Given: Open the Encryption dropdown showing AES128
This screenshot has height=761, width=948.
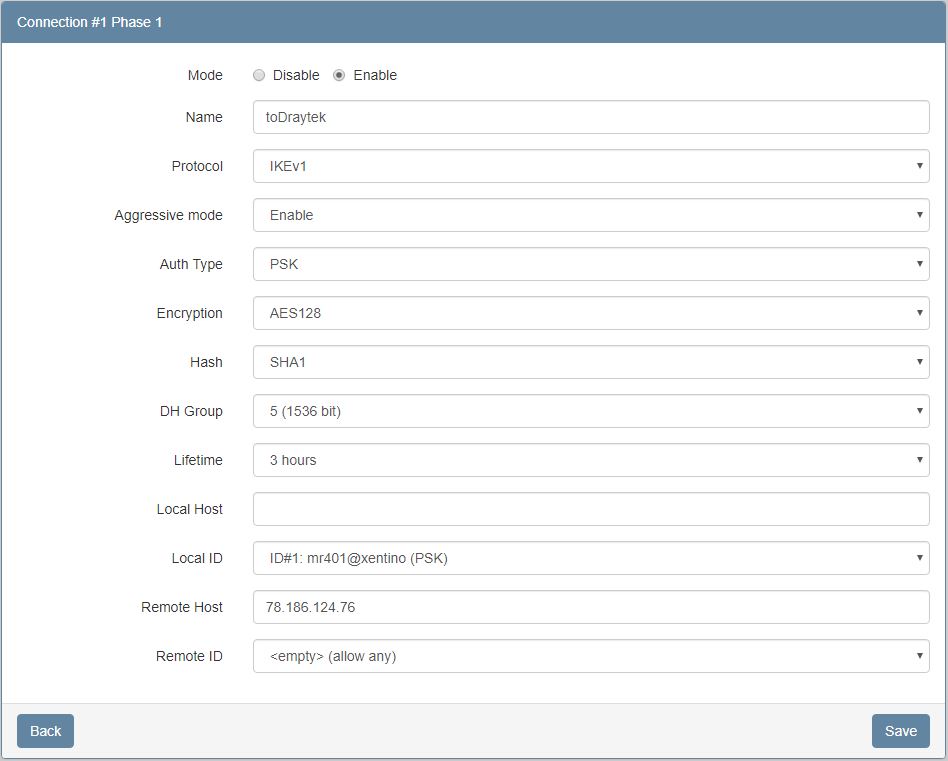Looking at the screenshot, I should click(x=591, y=313).
